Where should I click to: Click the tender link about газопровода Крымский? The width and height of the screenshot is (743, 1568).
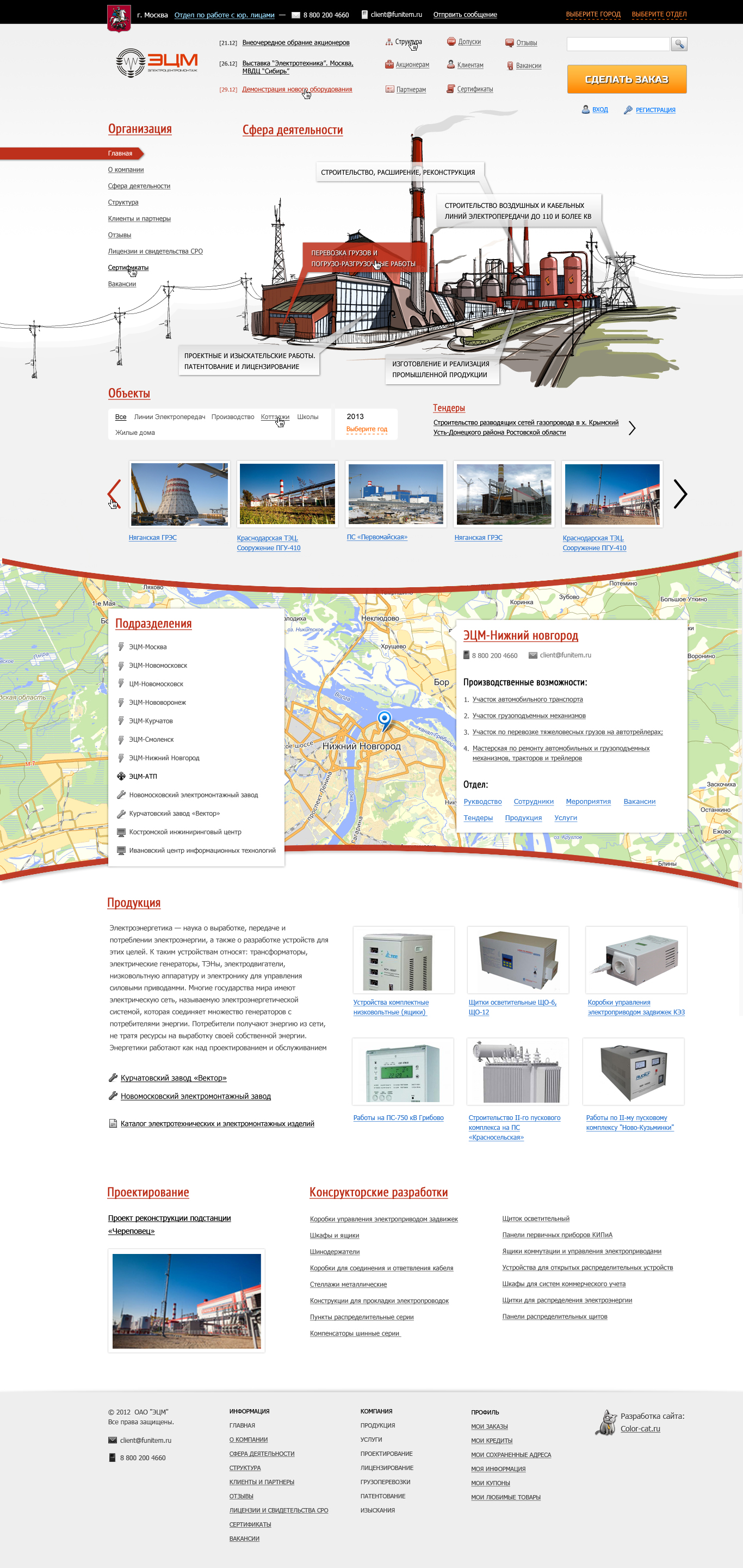(x=526, y=427)
